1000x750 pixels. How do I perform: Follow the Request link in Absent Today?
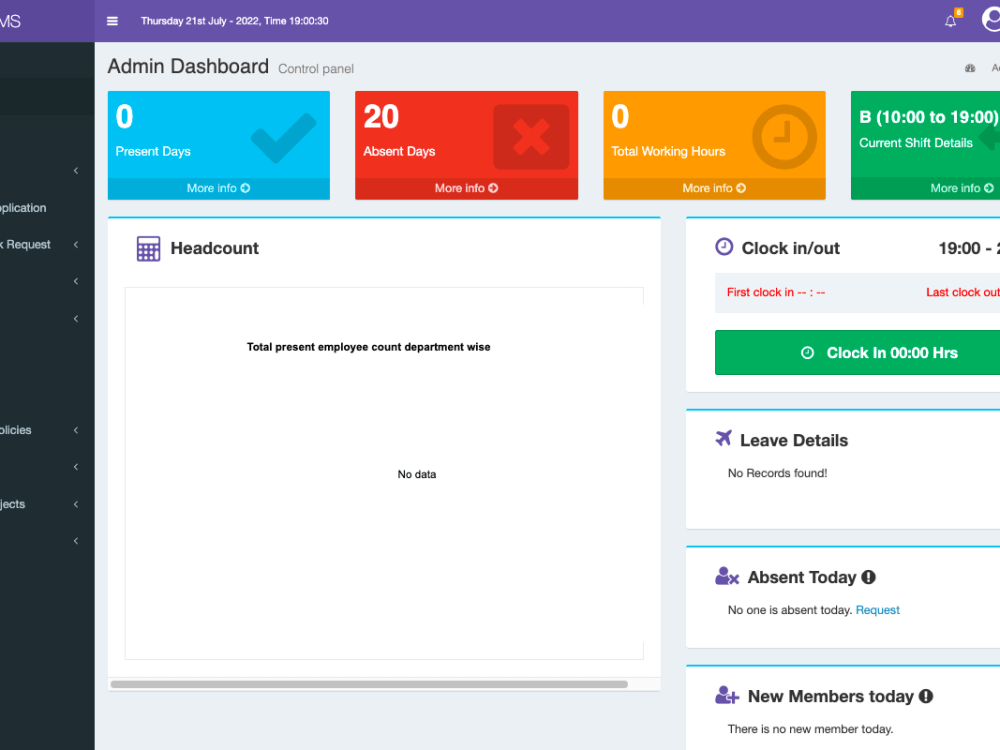point(878,610)
